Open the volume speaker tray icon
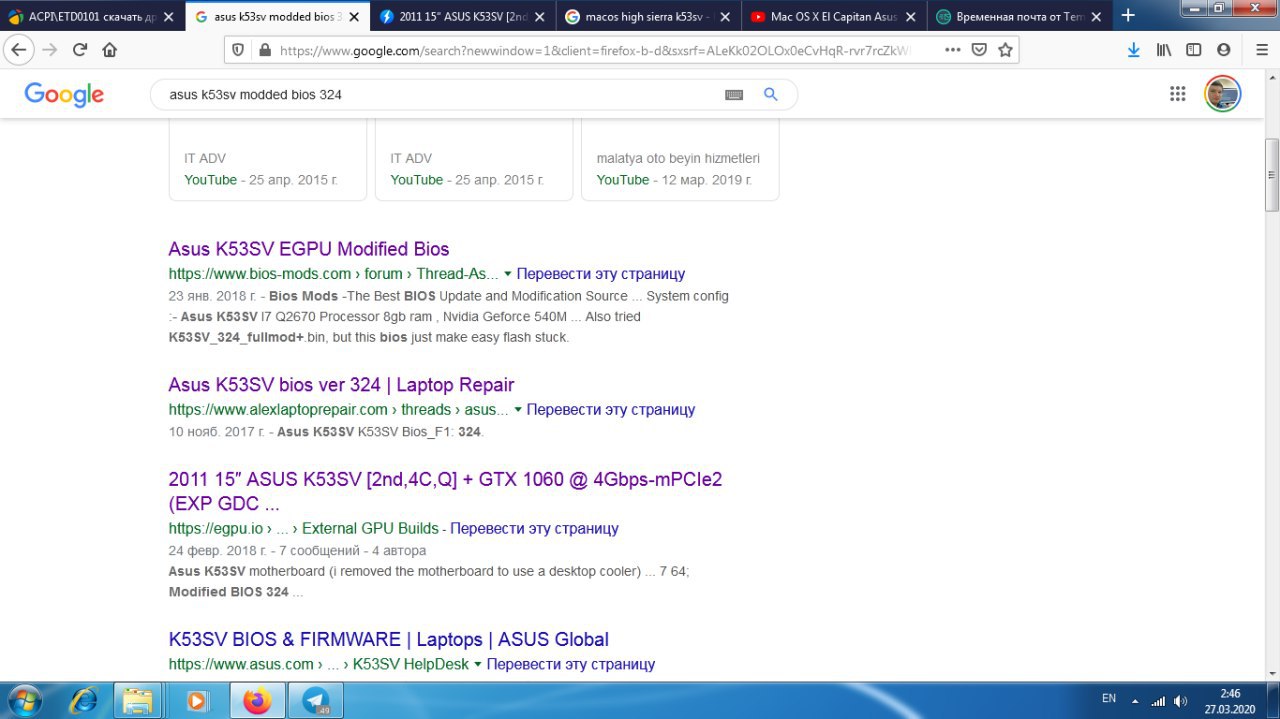The width and height of the screenshot is (1280, 719). click(1180, 701)
